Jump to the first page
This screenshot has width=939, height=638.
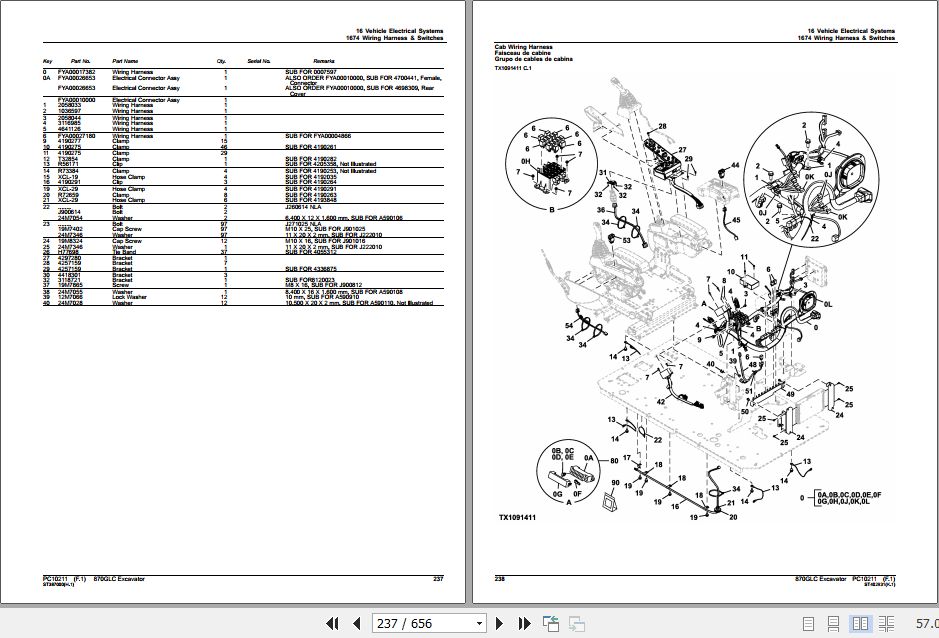tap(333, 623)
